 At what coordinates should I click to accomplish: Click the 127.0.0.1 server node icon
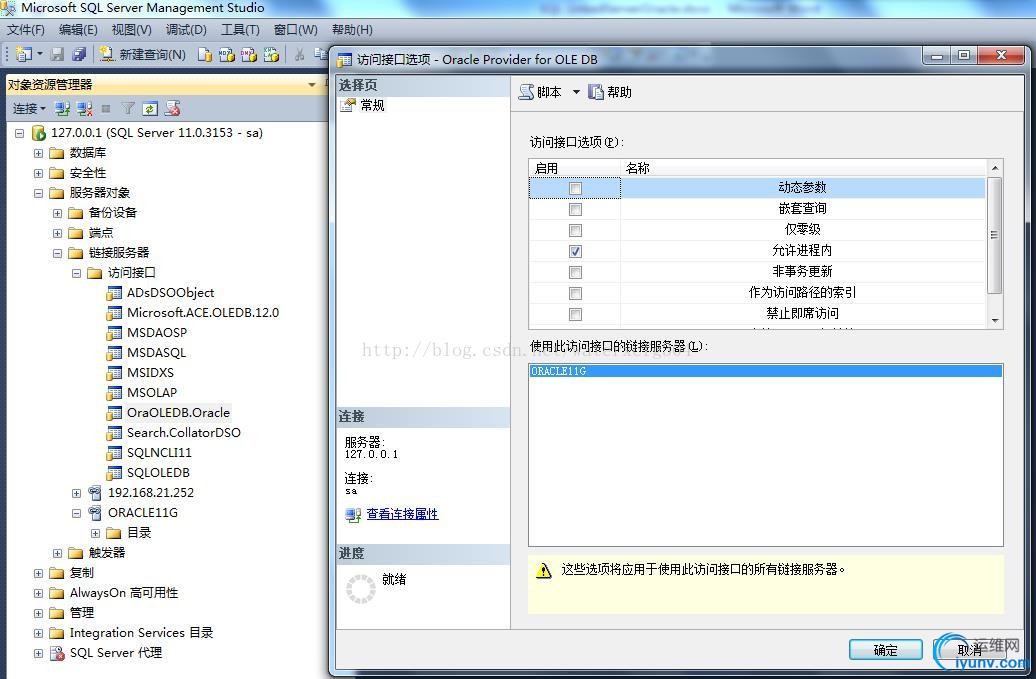coord(39,133)
